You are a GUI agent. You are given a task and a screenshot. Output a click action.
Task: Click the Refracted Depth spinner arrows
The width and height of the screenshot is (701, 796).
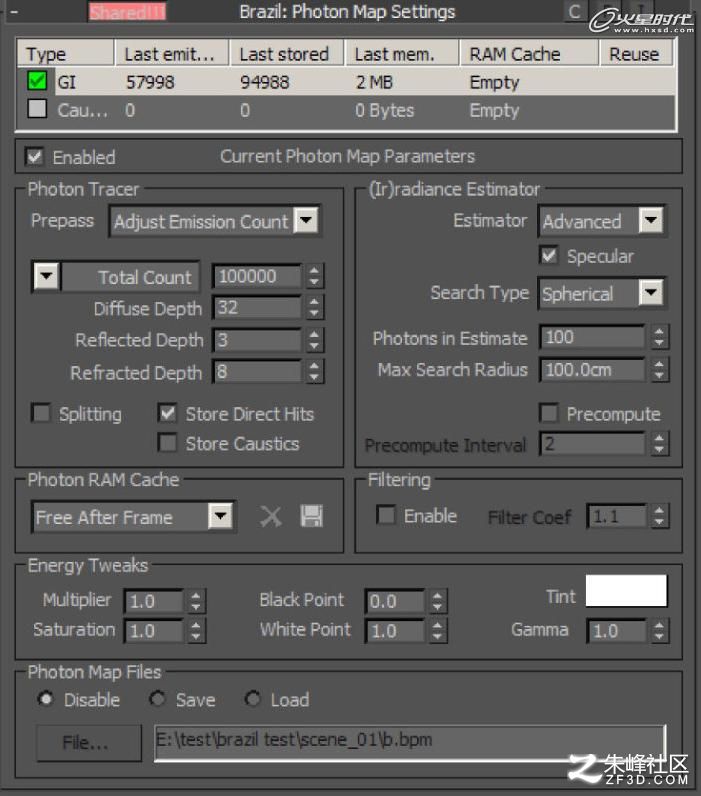[x=314, y=372]
